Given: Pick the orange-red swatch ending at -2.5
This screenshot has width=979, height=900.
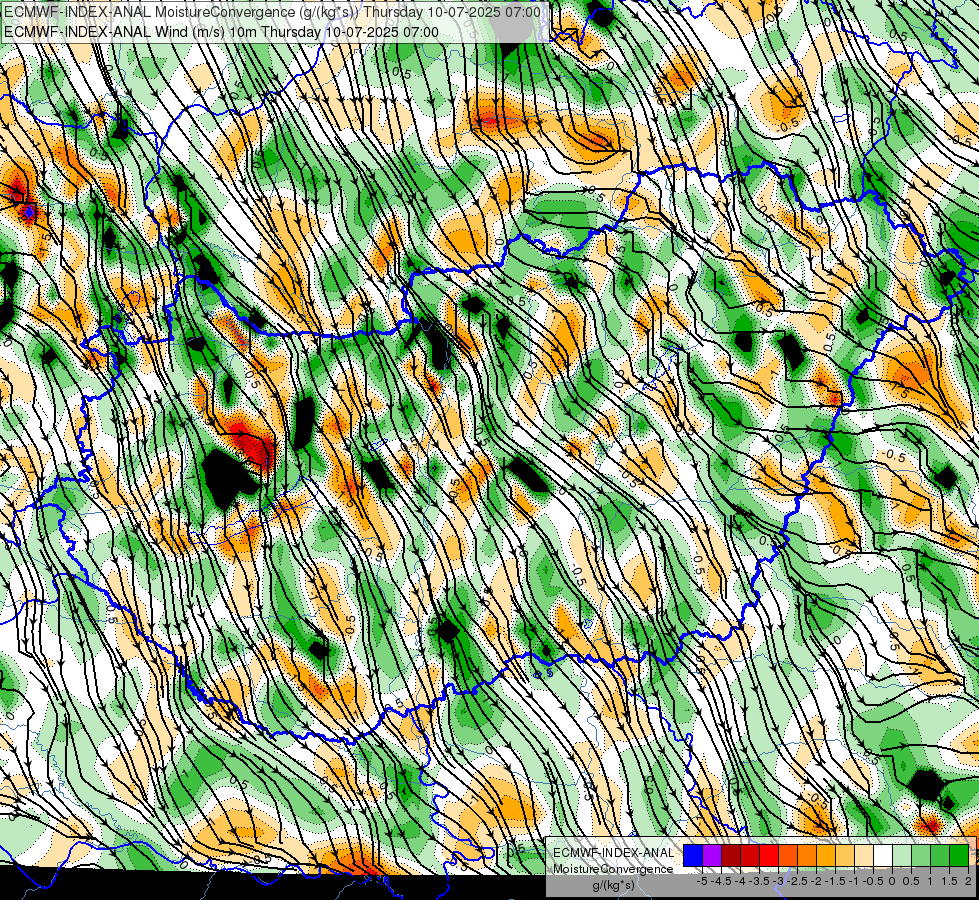Looking at the screenshot, I should (788, 855).
